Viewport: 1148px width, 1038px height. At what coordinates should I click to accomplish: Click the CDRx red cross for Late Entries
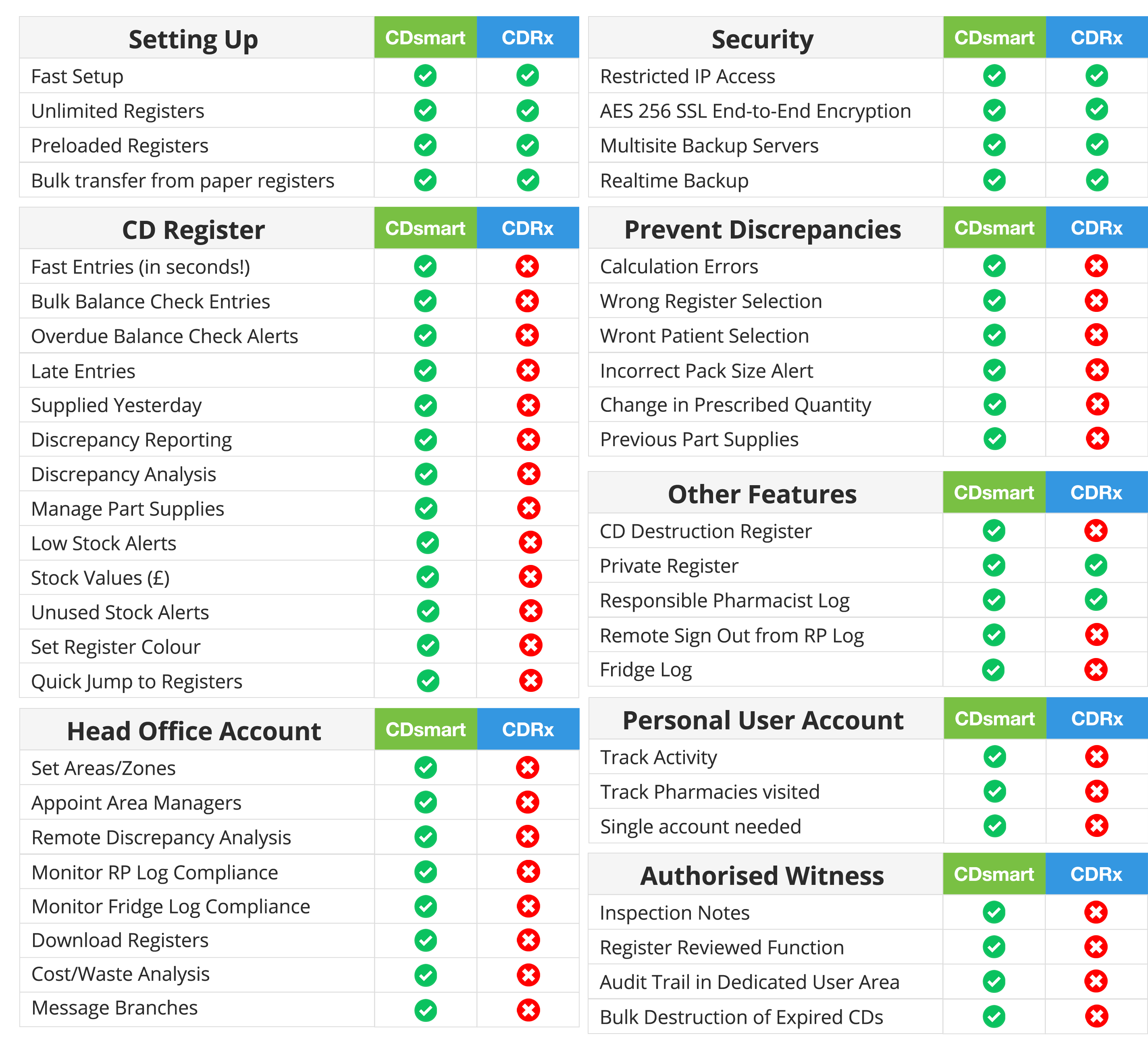(x=528, y=371)
